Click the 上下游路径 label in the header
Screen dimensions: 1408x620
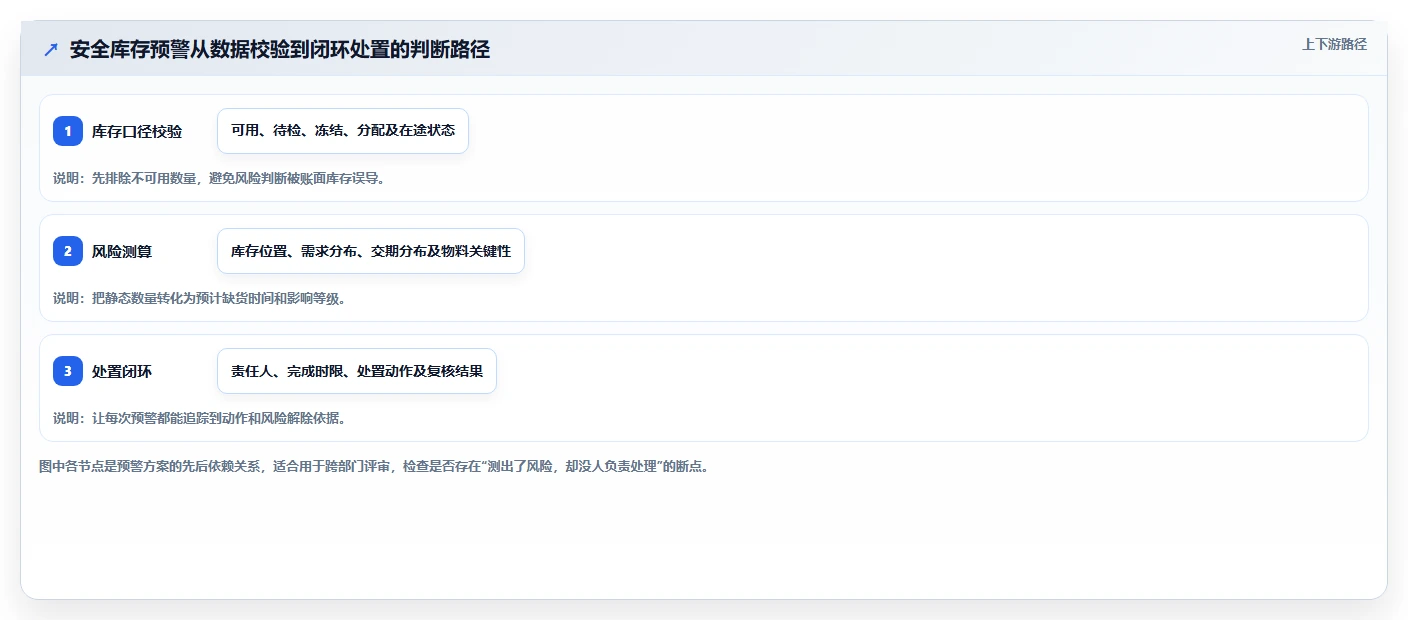coord(1334,44)
